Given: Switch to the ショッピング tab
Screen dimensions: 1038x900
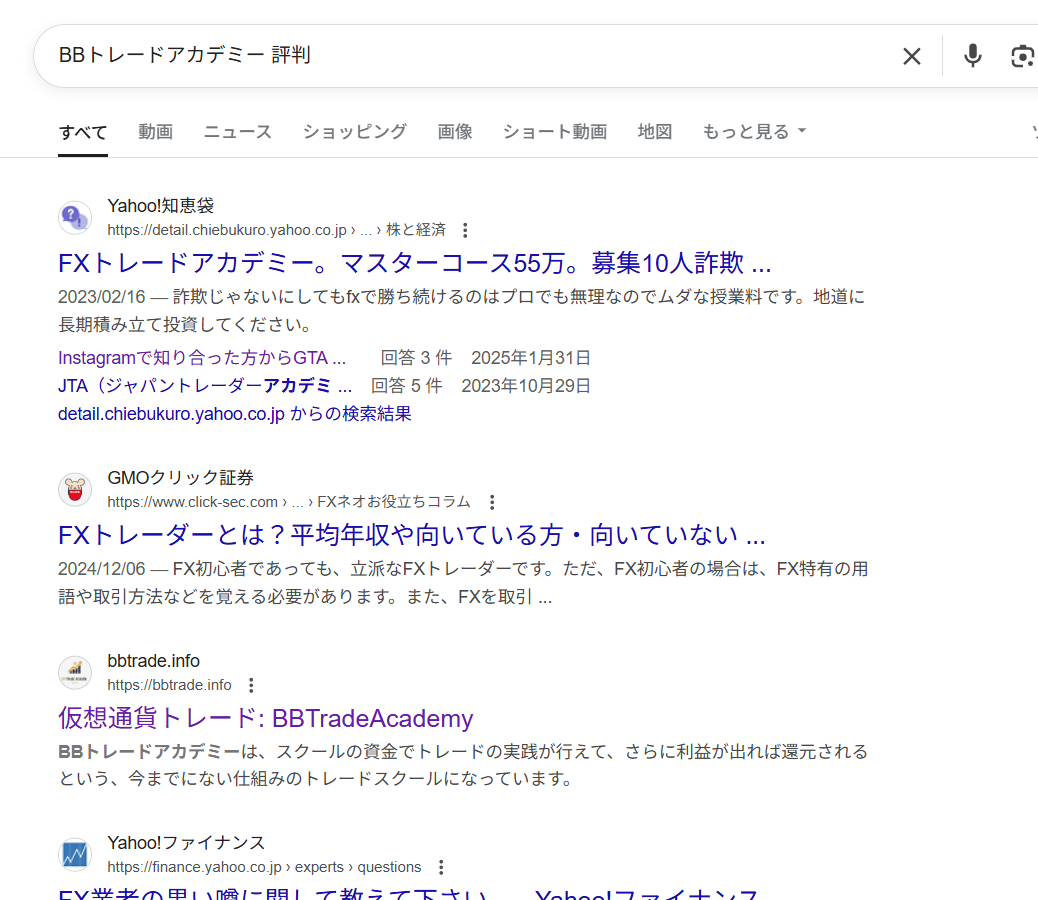Looking at the screenshot, I should point(355,132).
